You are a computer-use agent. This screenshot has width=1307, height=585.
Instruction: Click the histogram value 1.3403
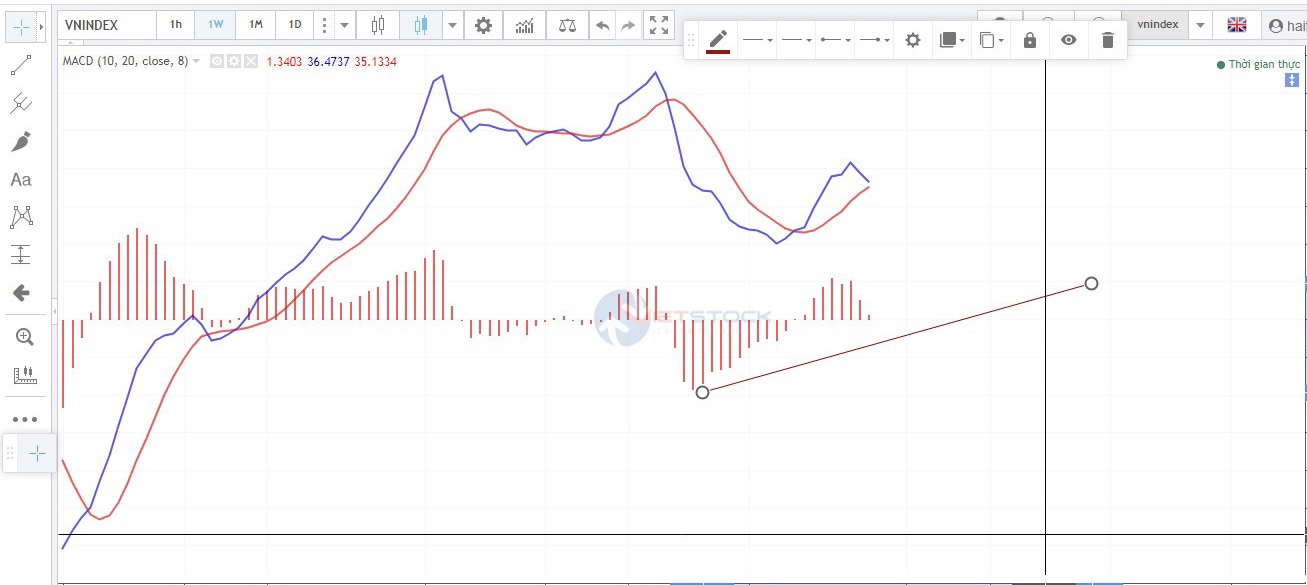tap(284, 62)
